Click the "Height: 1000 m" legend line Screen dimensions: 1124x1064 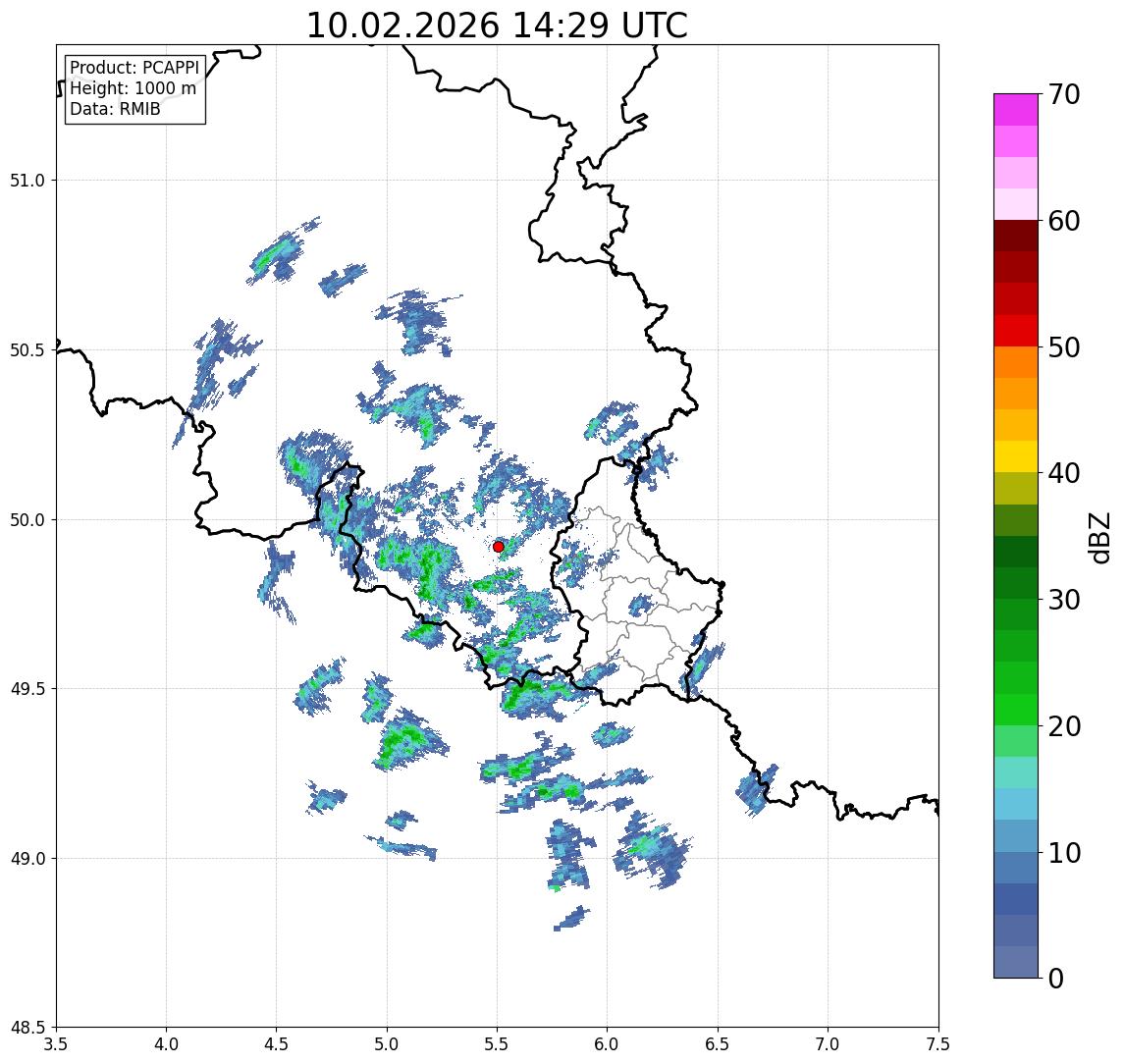pyautogui.click(x=133, y=88)
